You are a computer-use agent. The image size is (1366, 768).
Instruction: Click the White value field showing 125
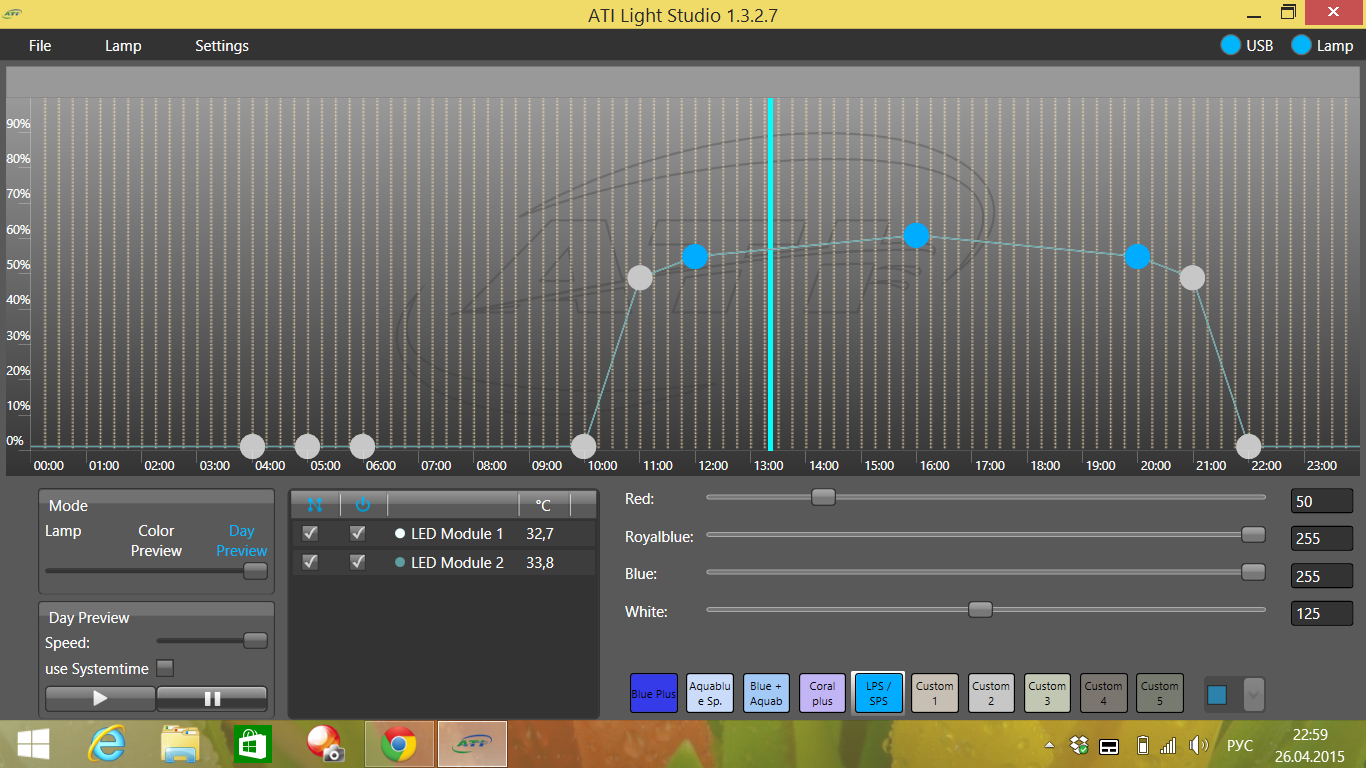[1322, 612]
